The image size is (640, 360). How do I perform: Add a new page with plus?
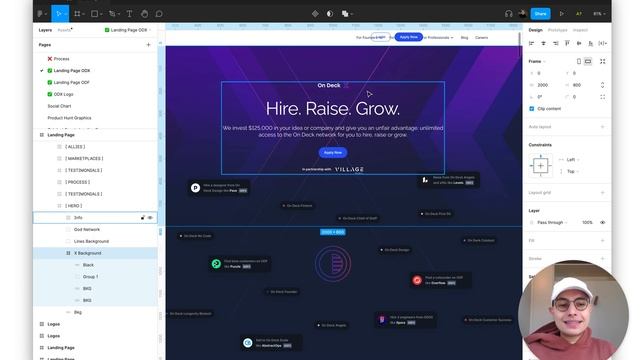coord(149,44)
